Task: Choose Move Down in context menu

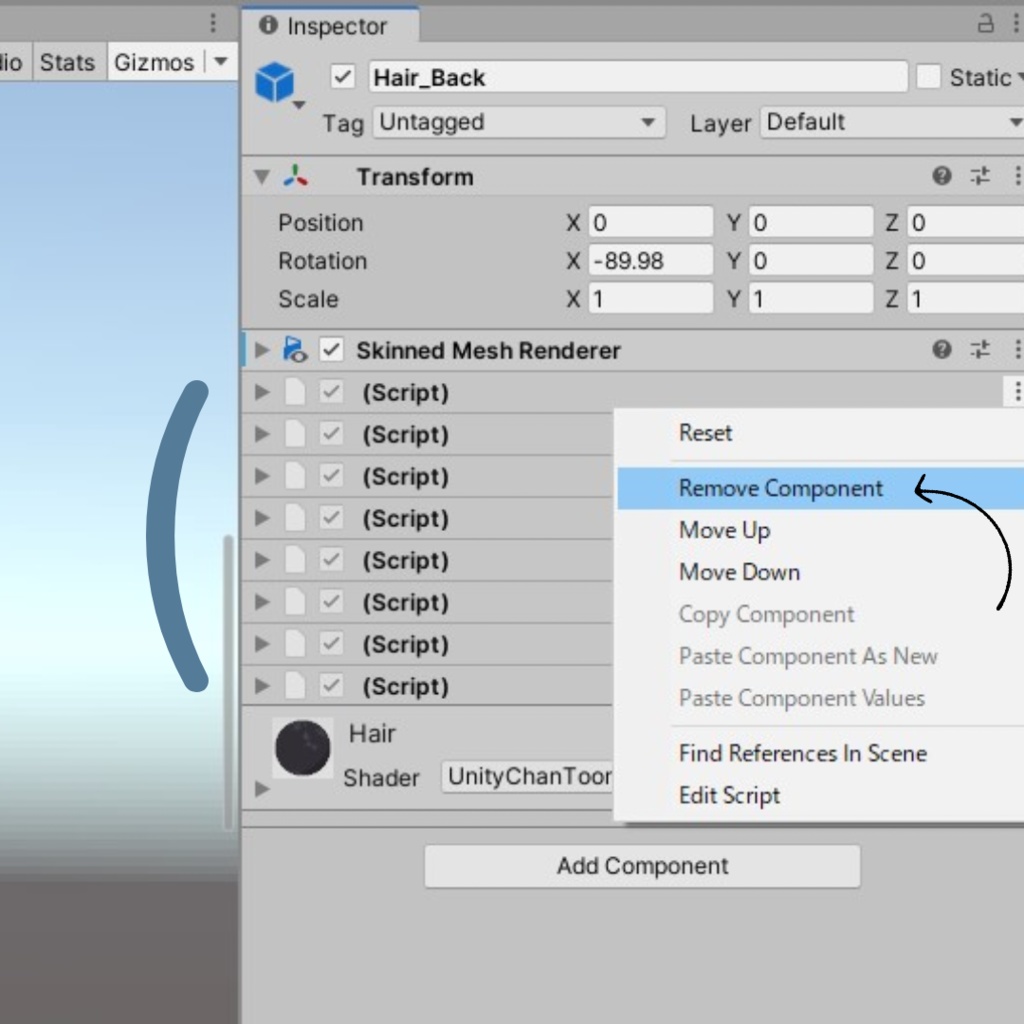Action: click(739, 573)
